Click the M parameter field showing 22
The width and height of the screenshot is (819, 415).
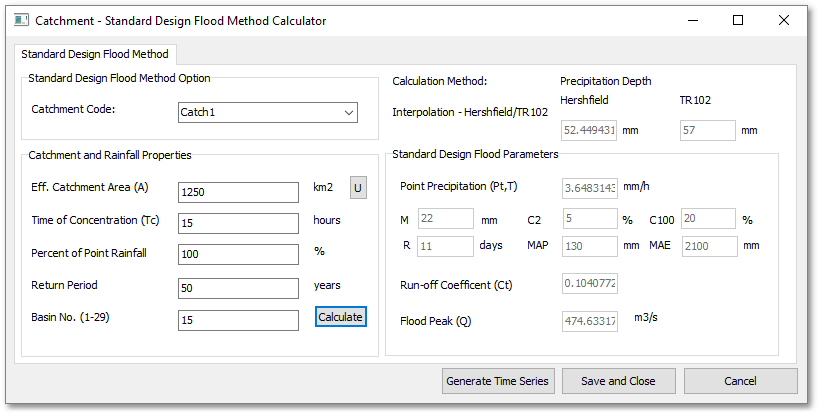click(x=446, y=219)
